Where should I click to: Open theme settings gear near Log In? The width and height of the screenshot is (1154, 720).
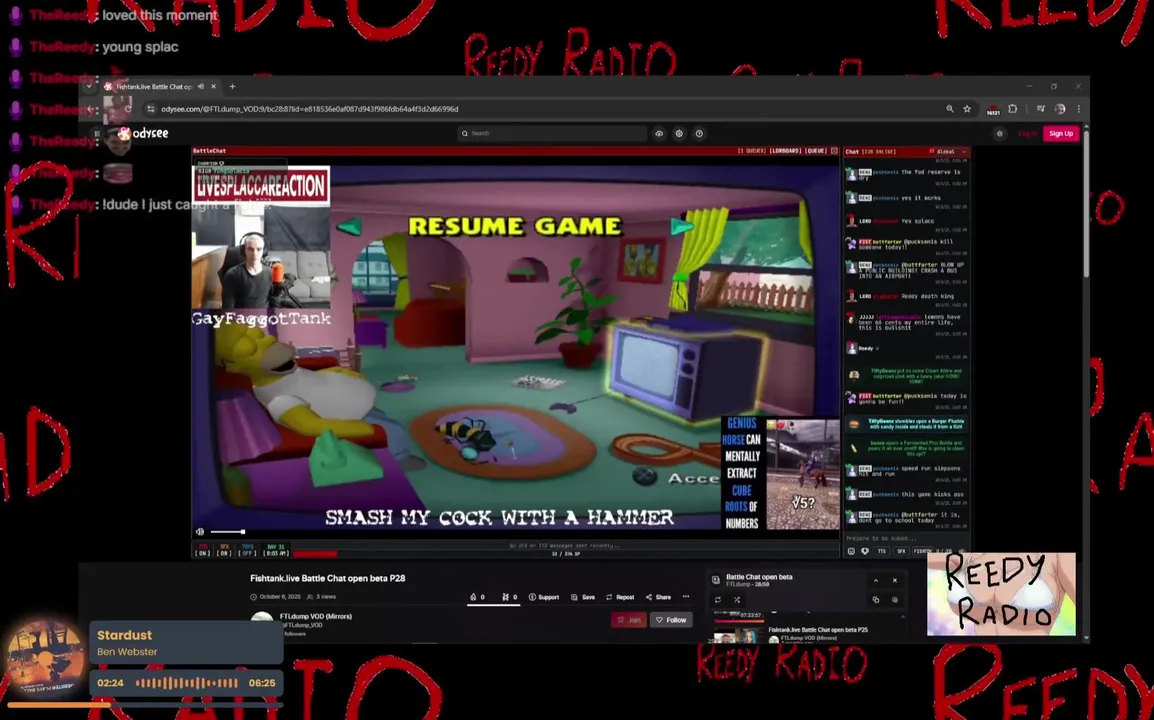pyautogui.click(x=999, y=133)
